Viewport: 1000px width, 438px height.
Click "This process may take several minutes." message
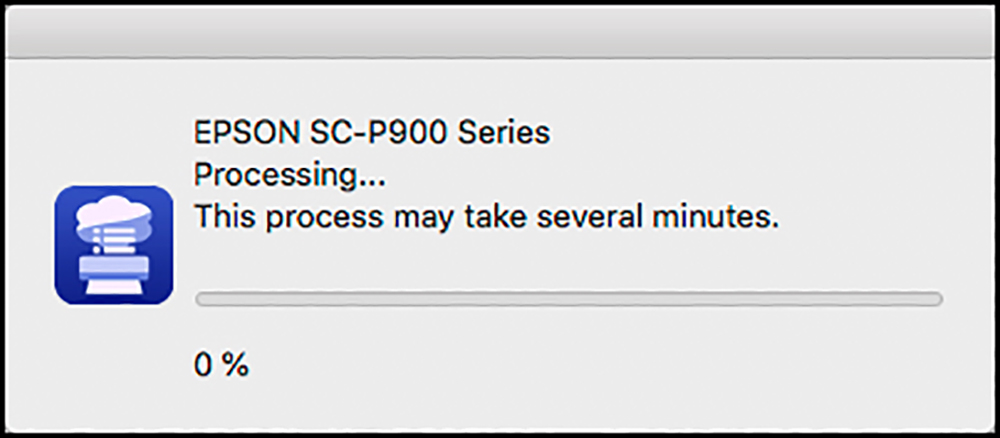pos(487,218)
